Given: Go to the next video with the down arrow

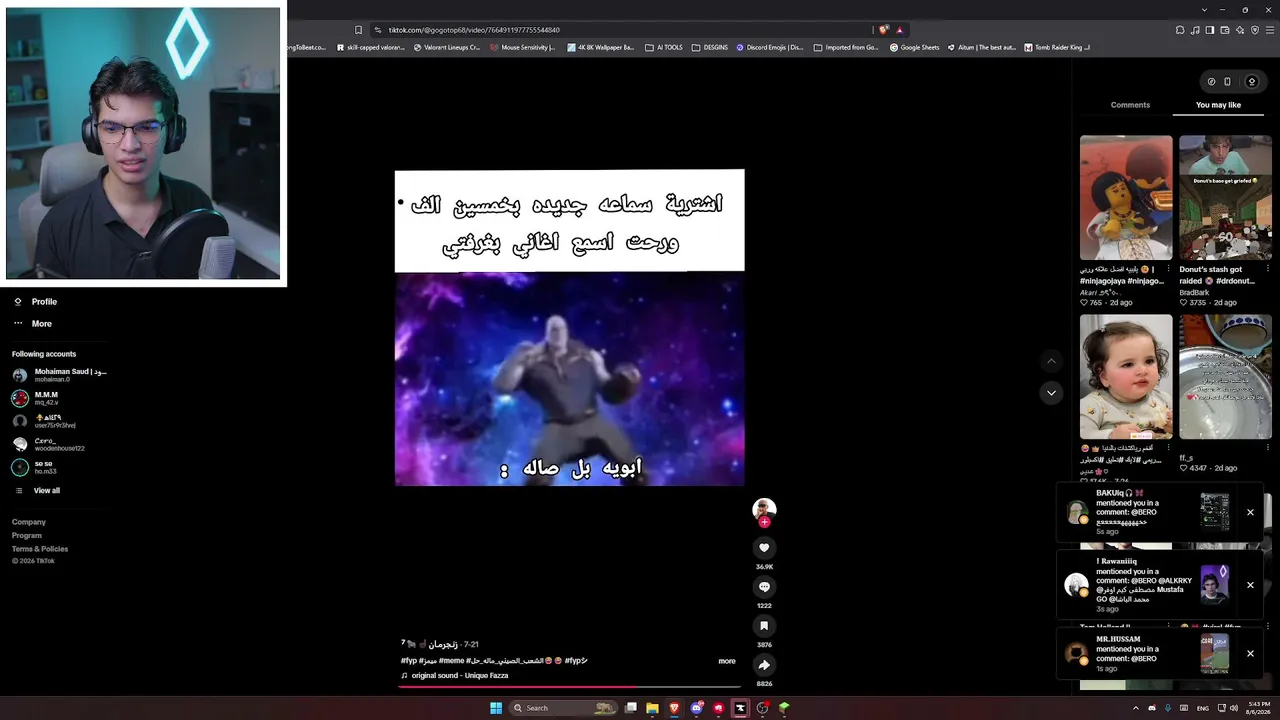Looking at the screenshot, I should pos(1050,393).
